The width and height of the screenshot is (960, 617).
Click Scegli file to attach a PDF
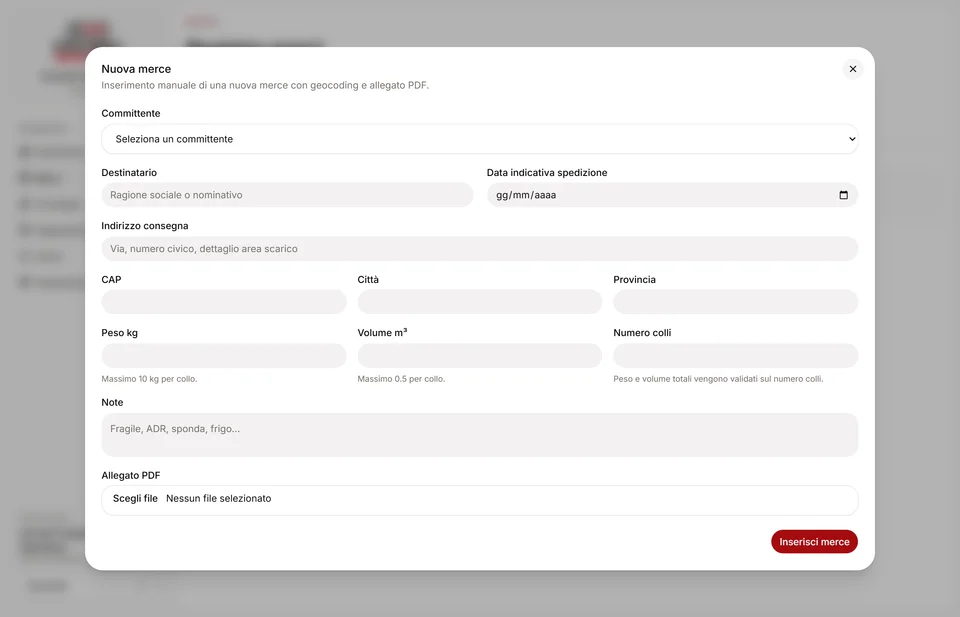[135, 498]
